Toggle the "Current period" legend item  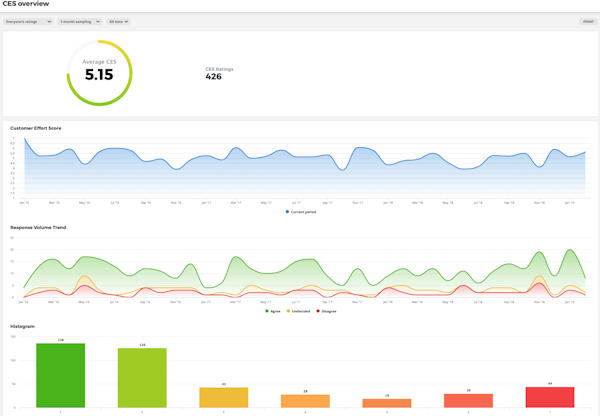pos(303,212)
